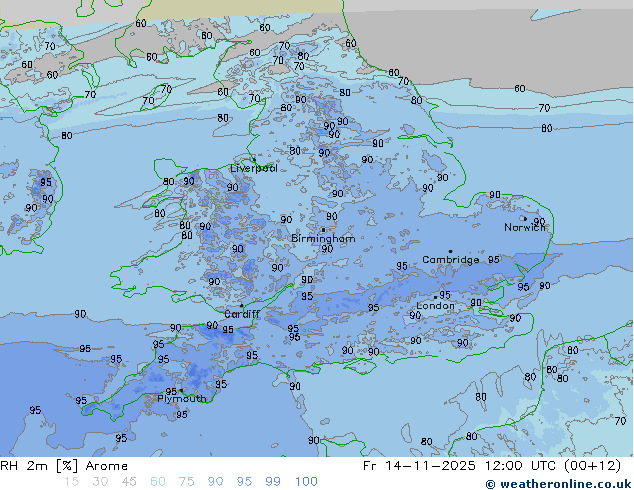Click the 'RH 2m [%] Arome' title
This screenshot has height=490, width=634.
64,466
